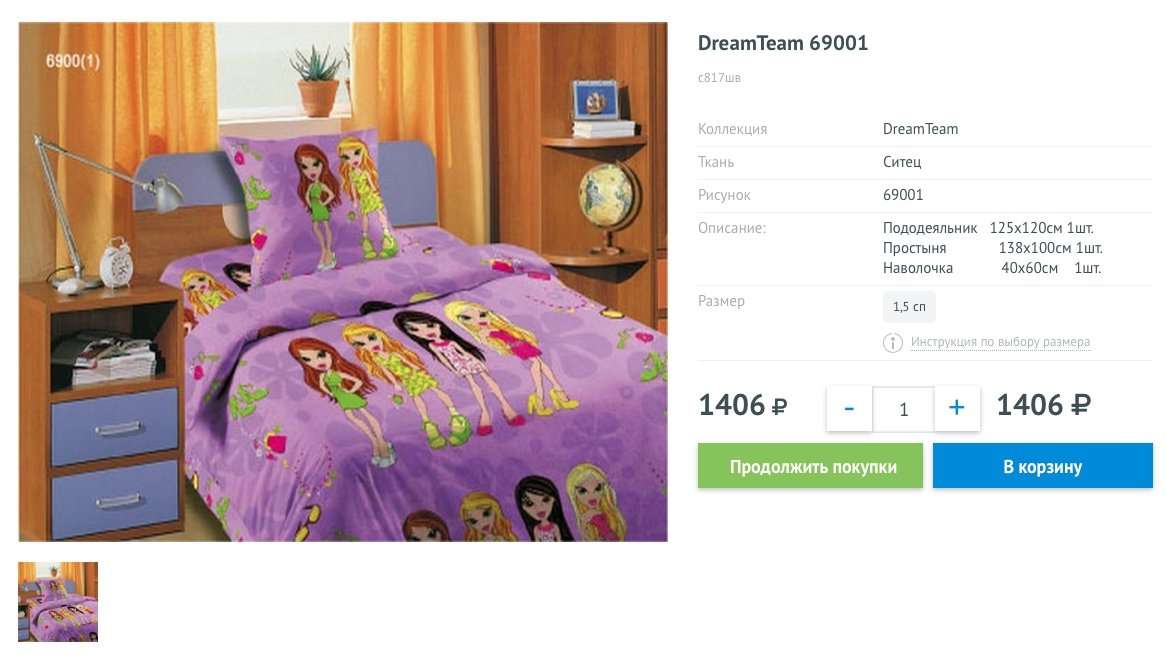
Task: Click the DreamTeam collection value
Action: [920, 129]
